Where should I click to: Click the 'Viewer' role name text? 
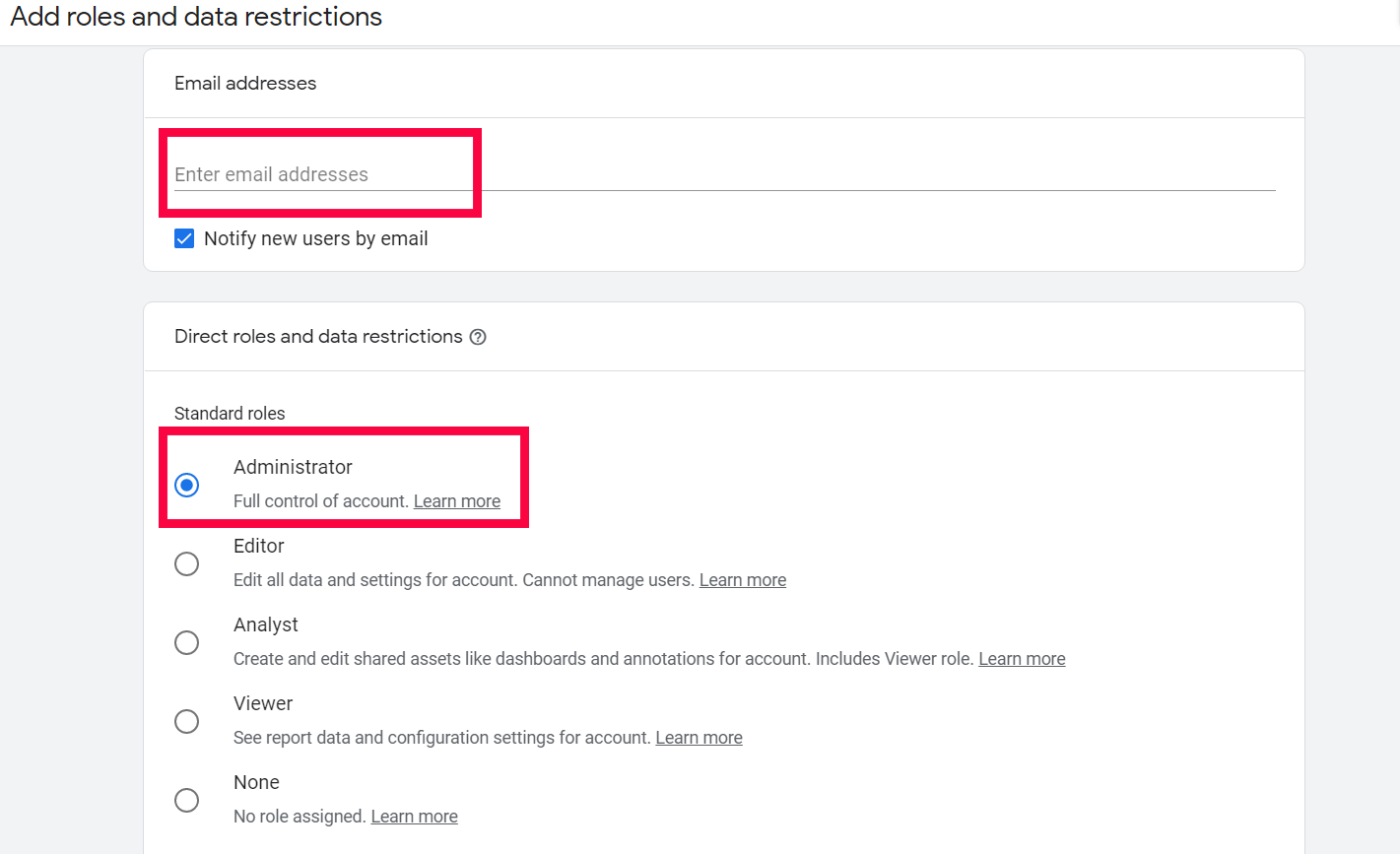coord(263,703)
